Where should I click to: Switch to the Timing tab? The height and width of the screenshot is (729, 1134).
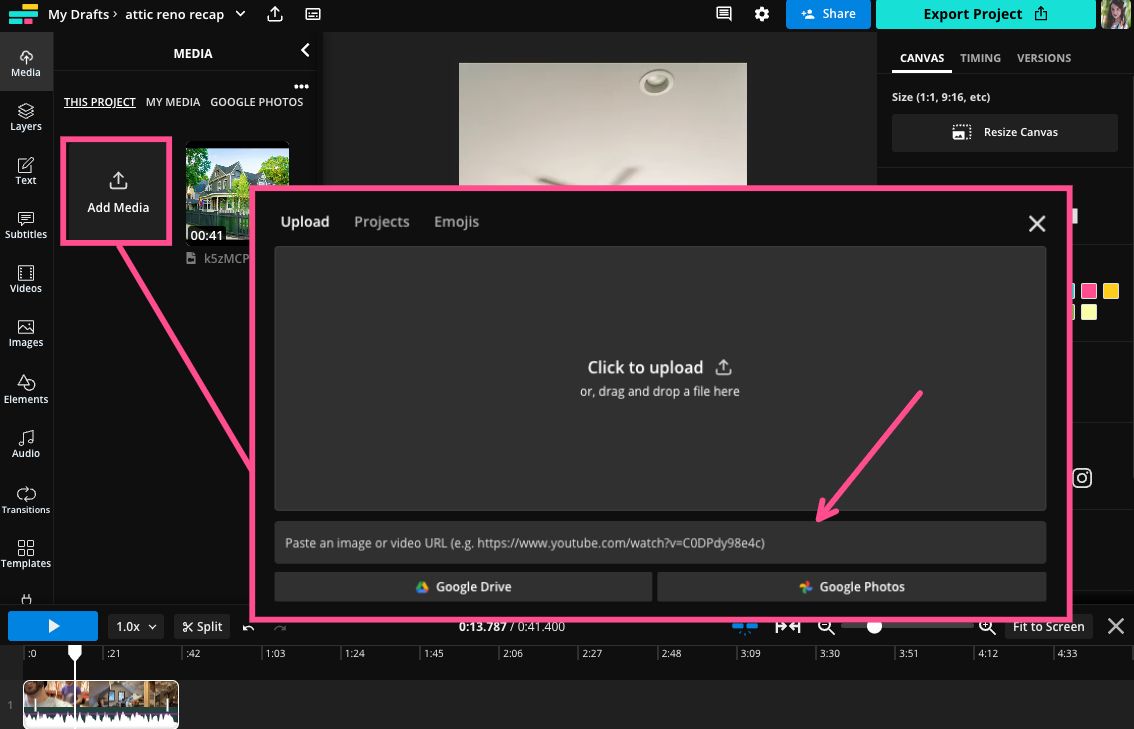click(x=980, y=58)
